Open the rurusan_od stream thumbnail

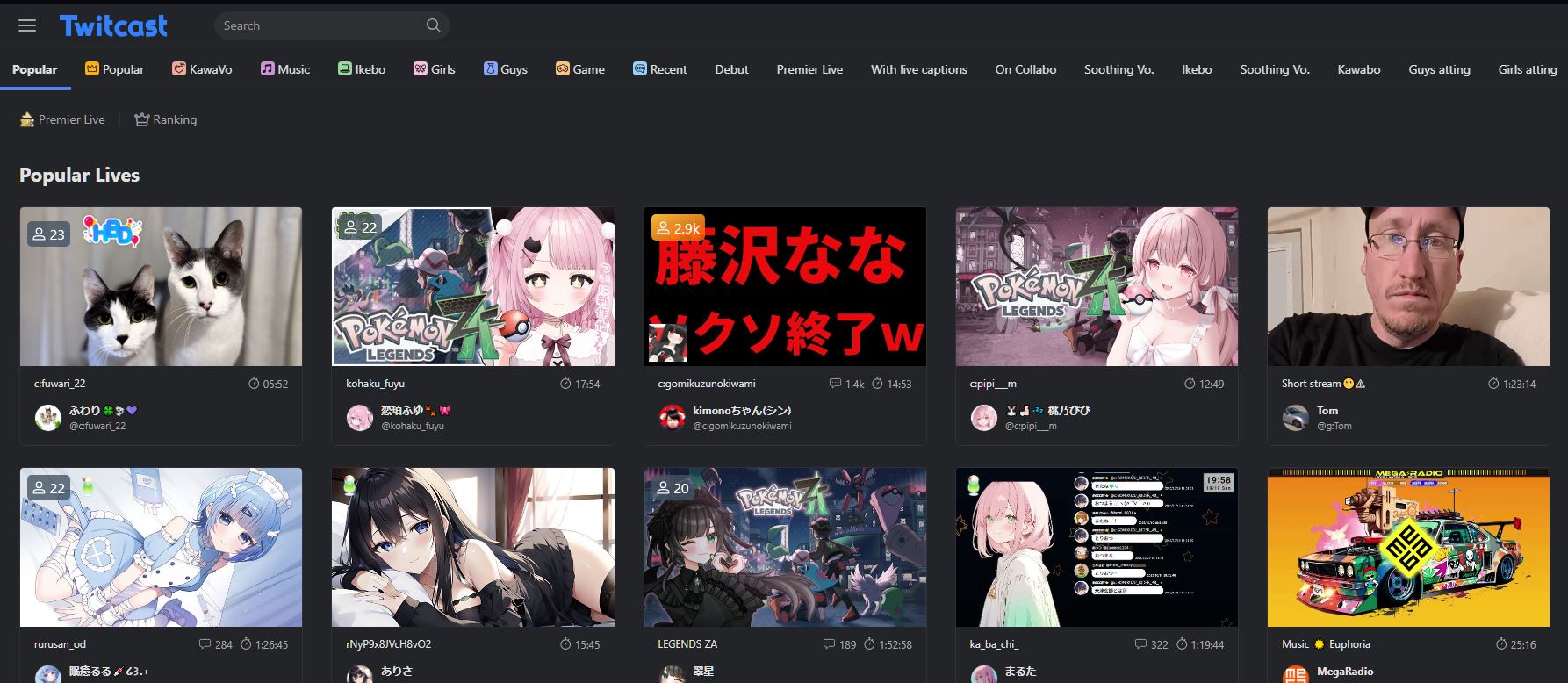pyautogui.click(x=161, y=547)
